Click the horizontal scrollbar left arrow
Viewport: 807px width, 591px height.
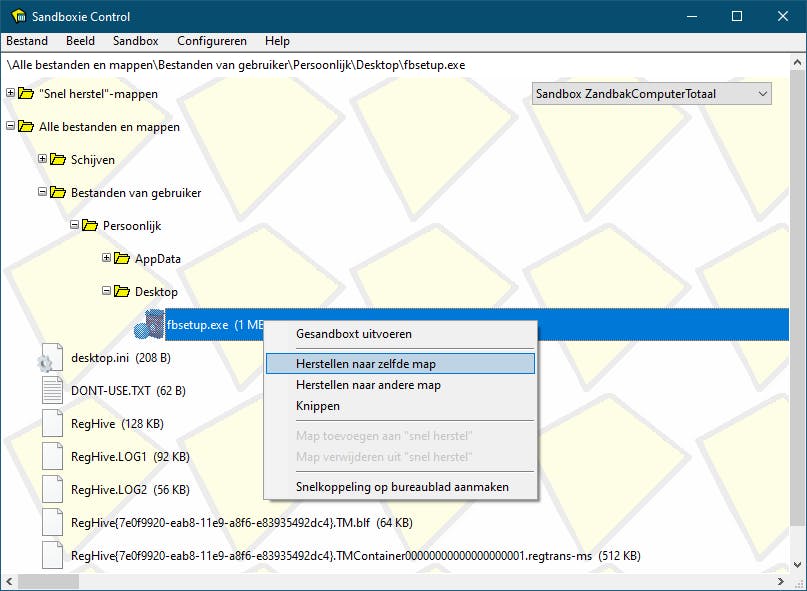pyautogui.click(x=9, y=582)
